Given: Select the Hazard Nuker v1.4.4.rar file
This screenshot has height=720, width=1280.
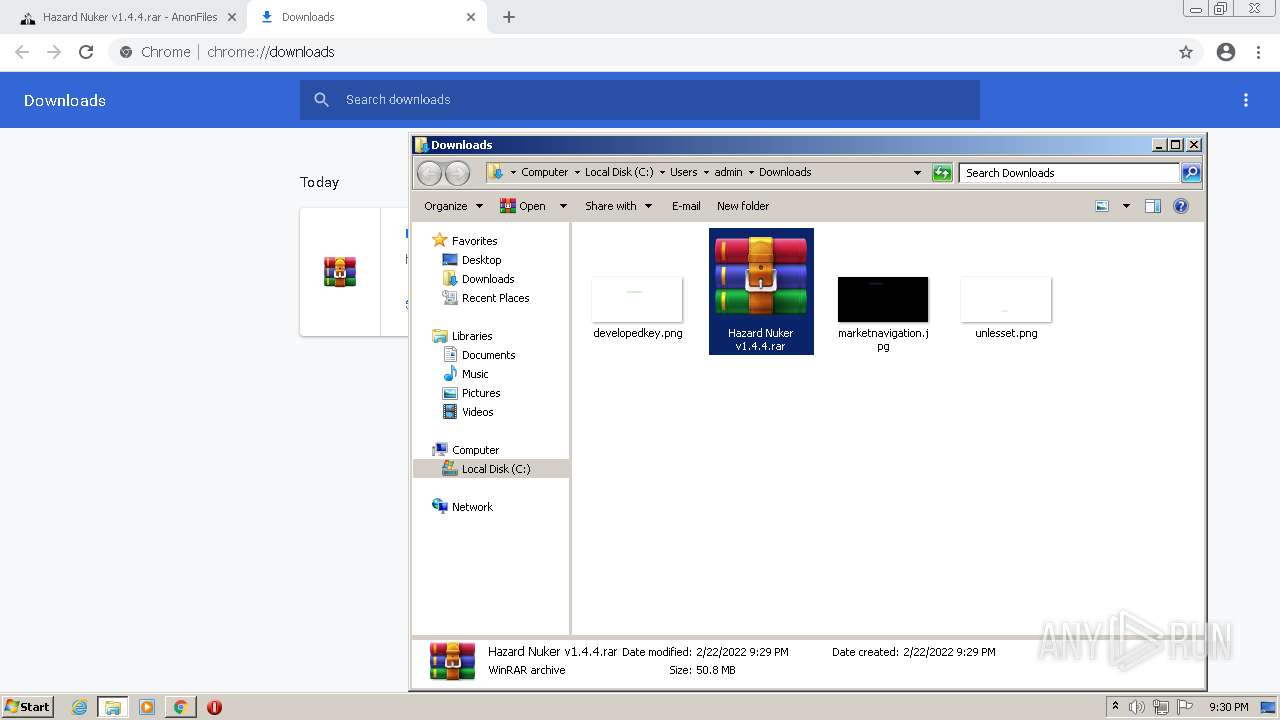Looking at the screenshot, I should (x=761, y=291).
